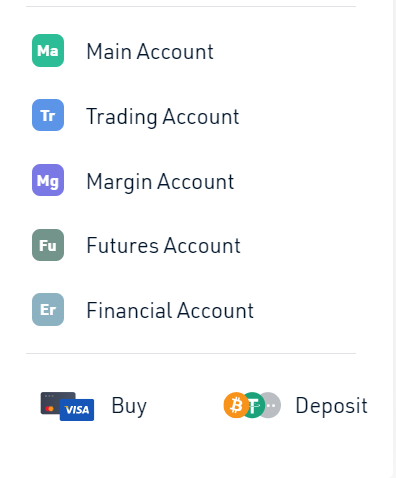Click the vertical scrollbar at panel edge
Viewport: 396px width, 478px height.
tap(394, 239)
